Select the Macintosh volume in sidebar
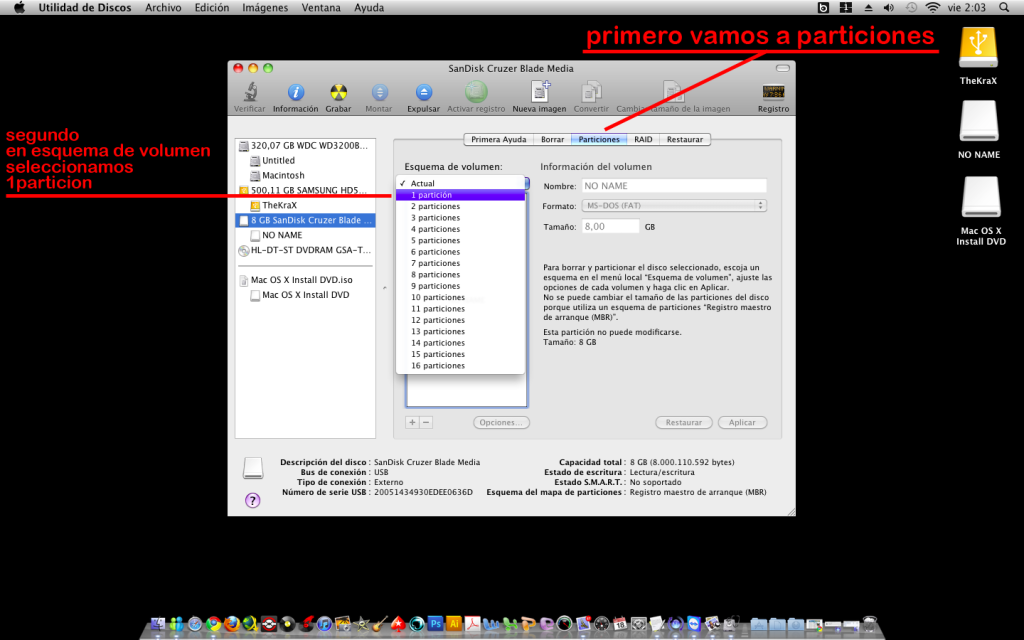This screenshot has width=1024, height=640. 305,176
